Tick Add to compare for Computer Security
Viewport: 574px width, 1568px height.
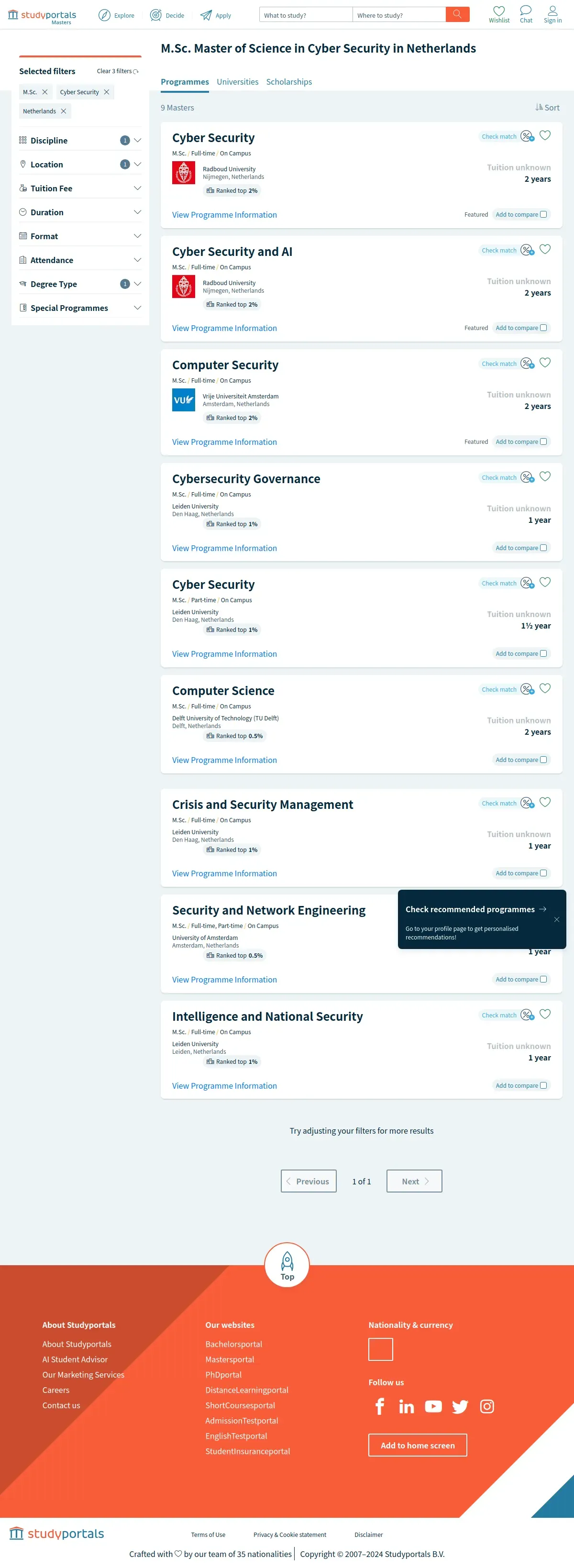(543, 442)
